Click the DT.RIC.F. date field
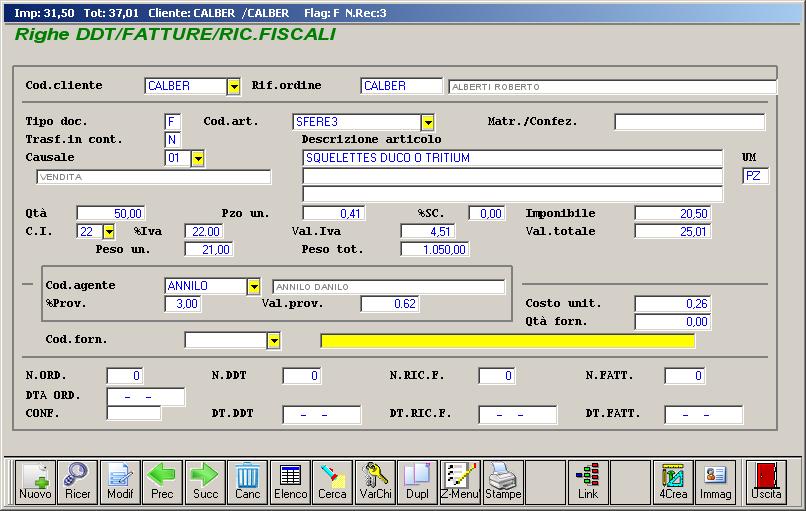This screenshot has height=511, width=806. click(518, 414)
